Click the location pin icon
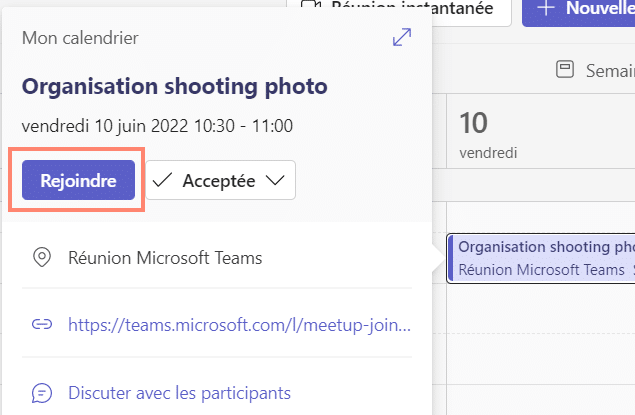This screenshot has height=415, width=635. [42, 257]
